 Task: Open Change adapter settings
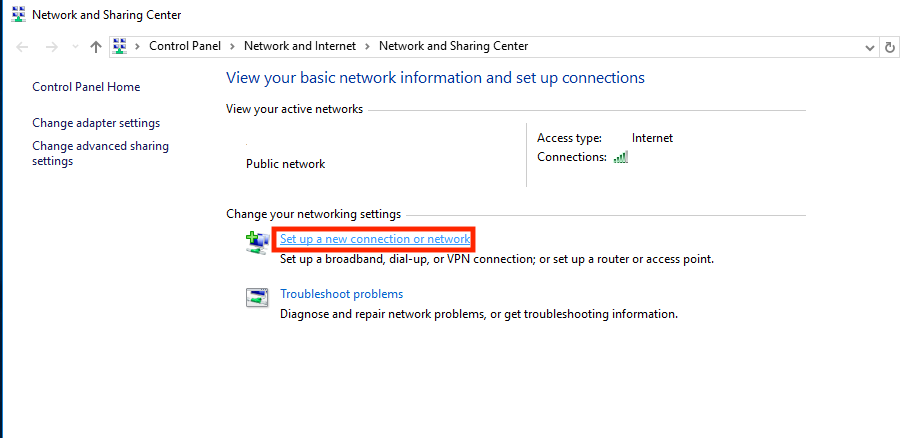point(96,123)
